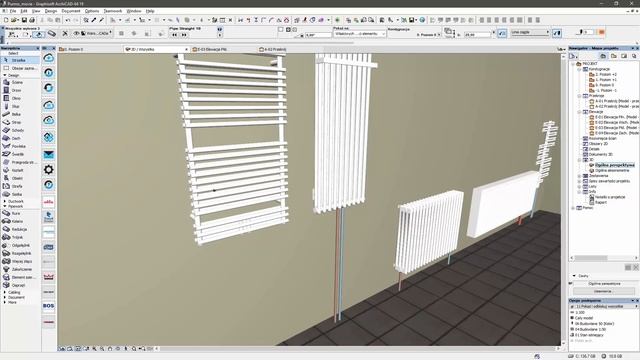Collapse the Elewacje tree node
The width and height of the screenshot is (640, 360).
[579, 112]
